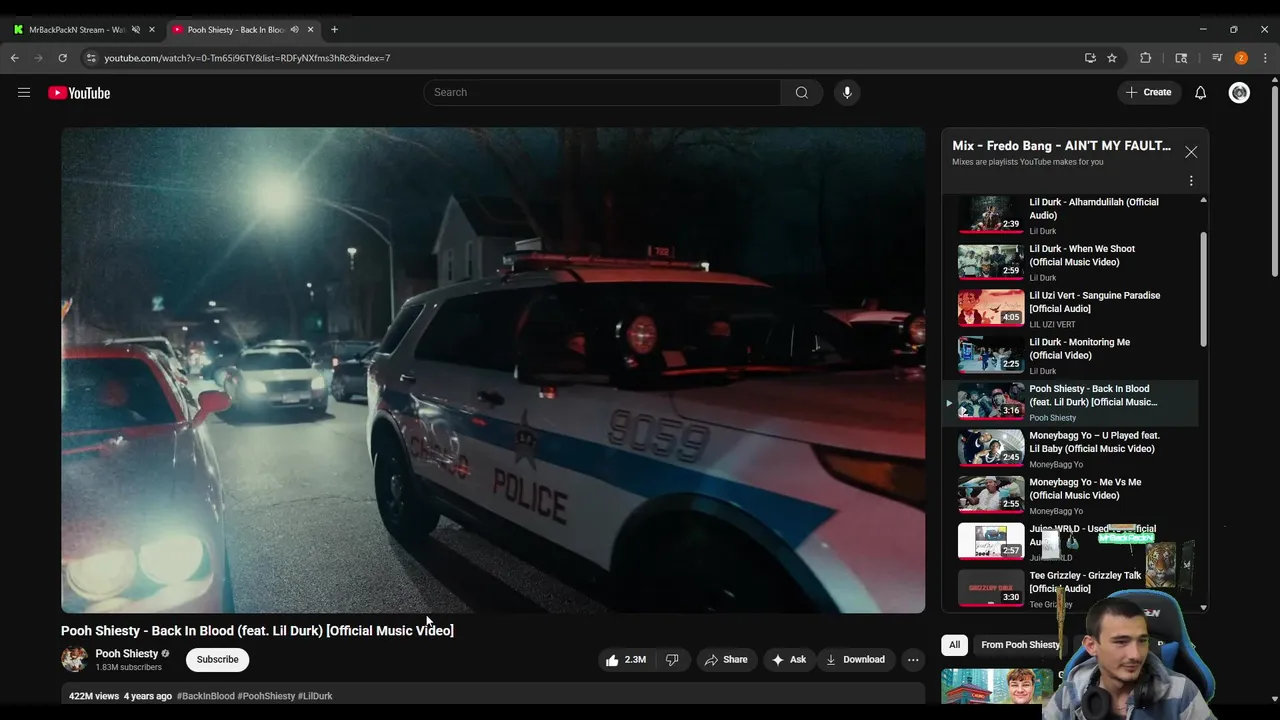
Task: Click the Ask button
Action: pyautogui.click(x=788, y=660)
